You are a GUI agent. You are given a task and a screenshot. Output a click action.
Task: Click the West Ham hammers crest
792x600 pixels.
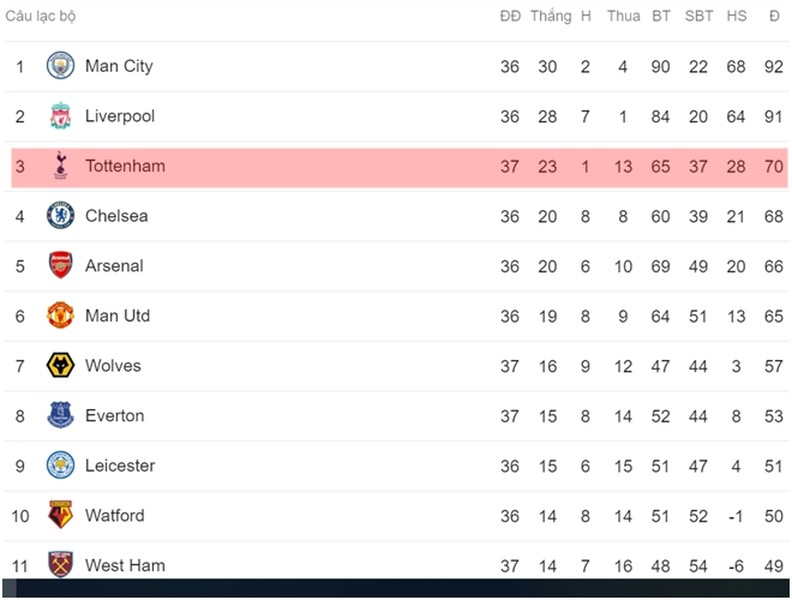pos(61,564)
